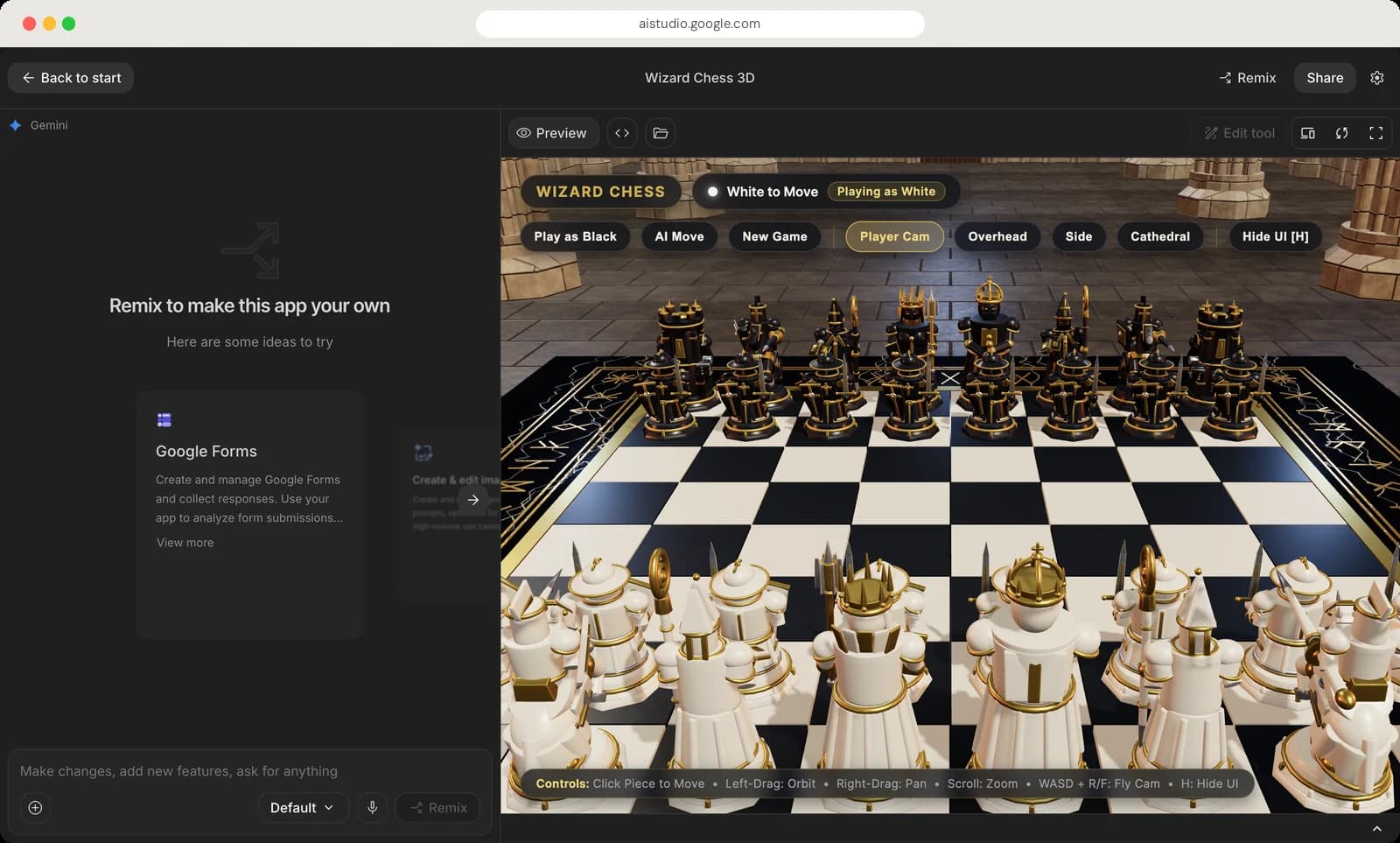The image size is (1400, 843).
Task: Open settings gear icon
Action: [1376, 78]
